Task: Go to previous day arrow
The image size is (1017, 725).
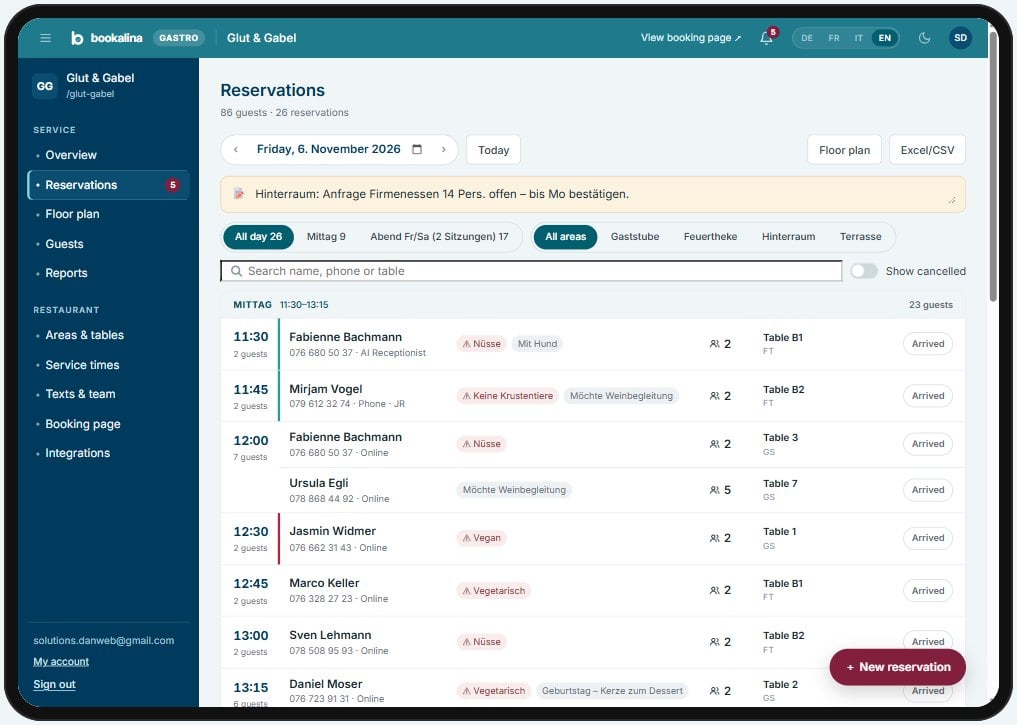Action: [x=236, y=150]
